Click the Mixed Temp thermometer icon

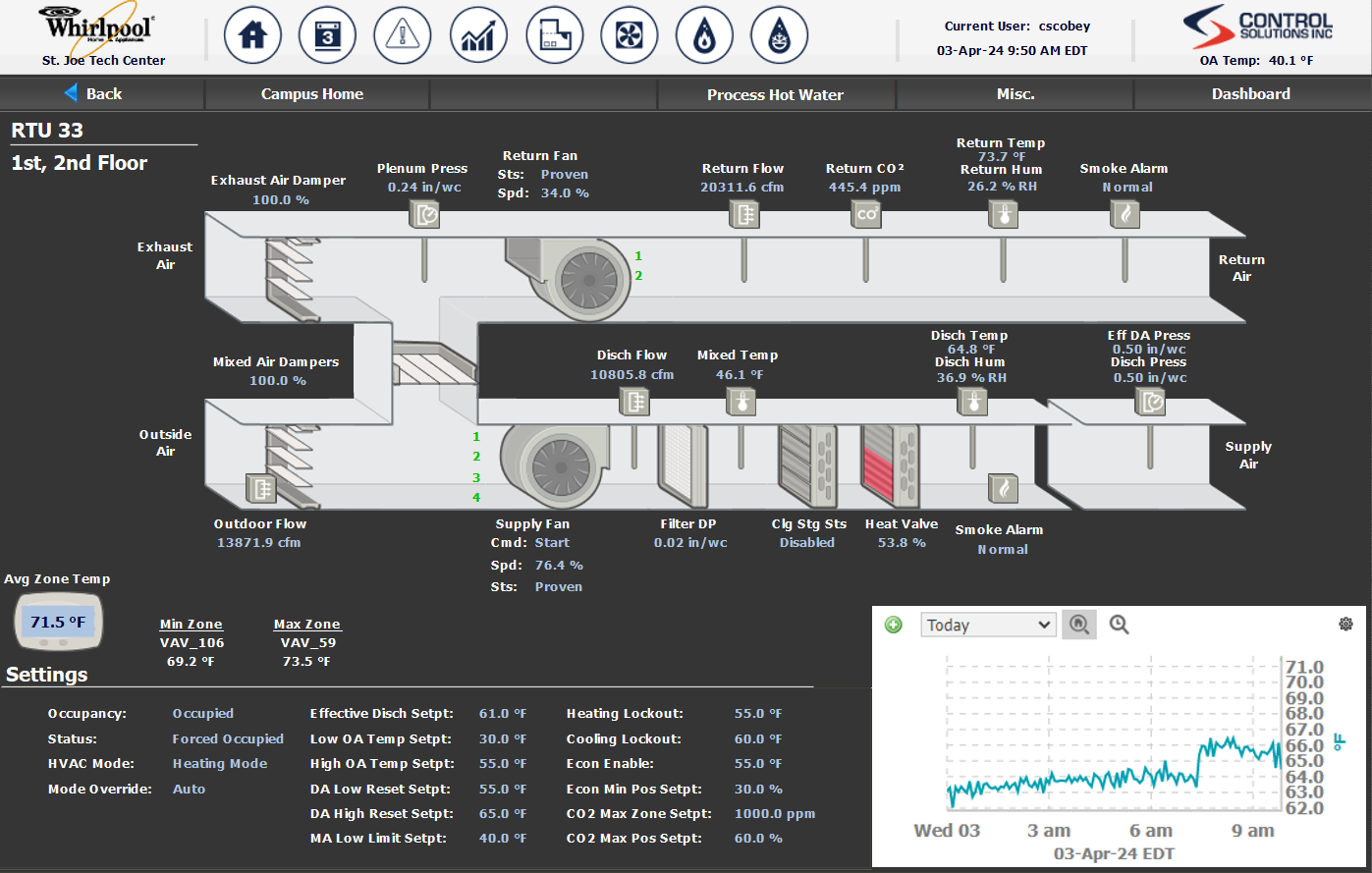[741, 401]
